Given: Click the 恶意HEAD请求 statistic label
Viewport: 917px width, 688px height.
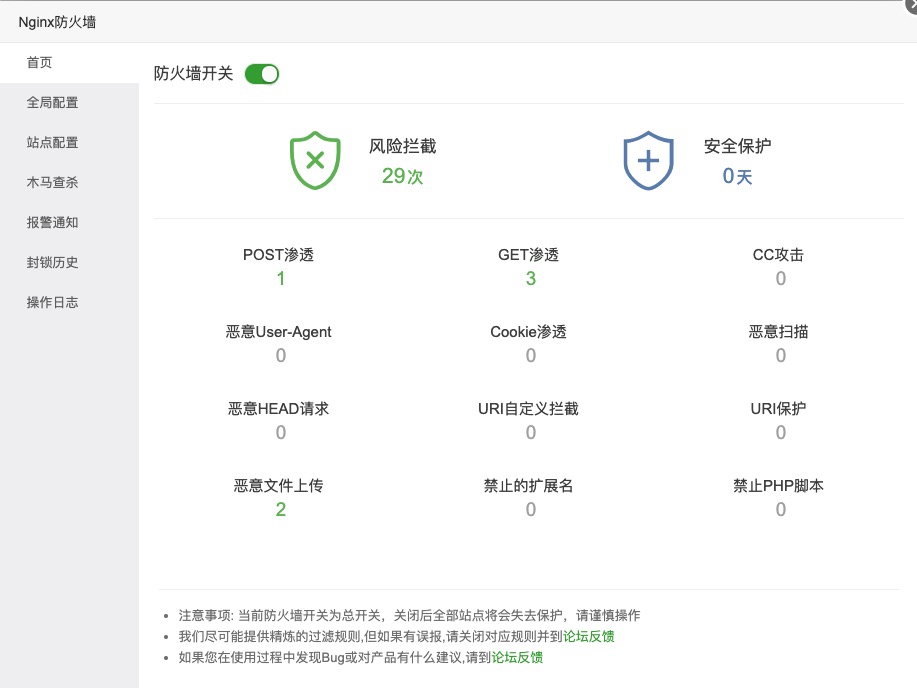Looking at the screenshot, I should (x=278, y=408).
